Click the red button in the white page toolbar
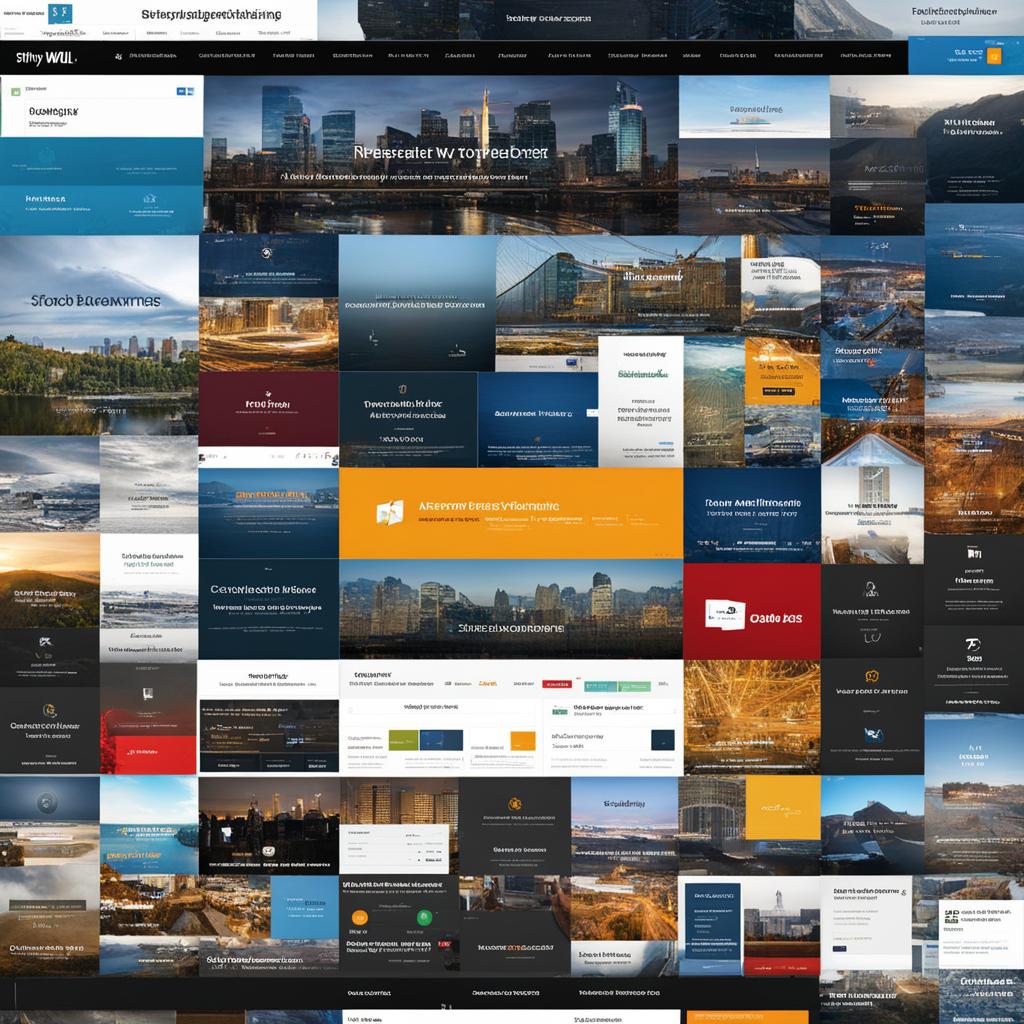This screenshot has width=1024, height=1024. tap(556, 684)
